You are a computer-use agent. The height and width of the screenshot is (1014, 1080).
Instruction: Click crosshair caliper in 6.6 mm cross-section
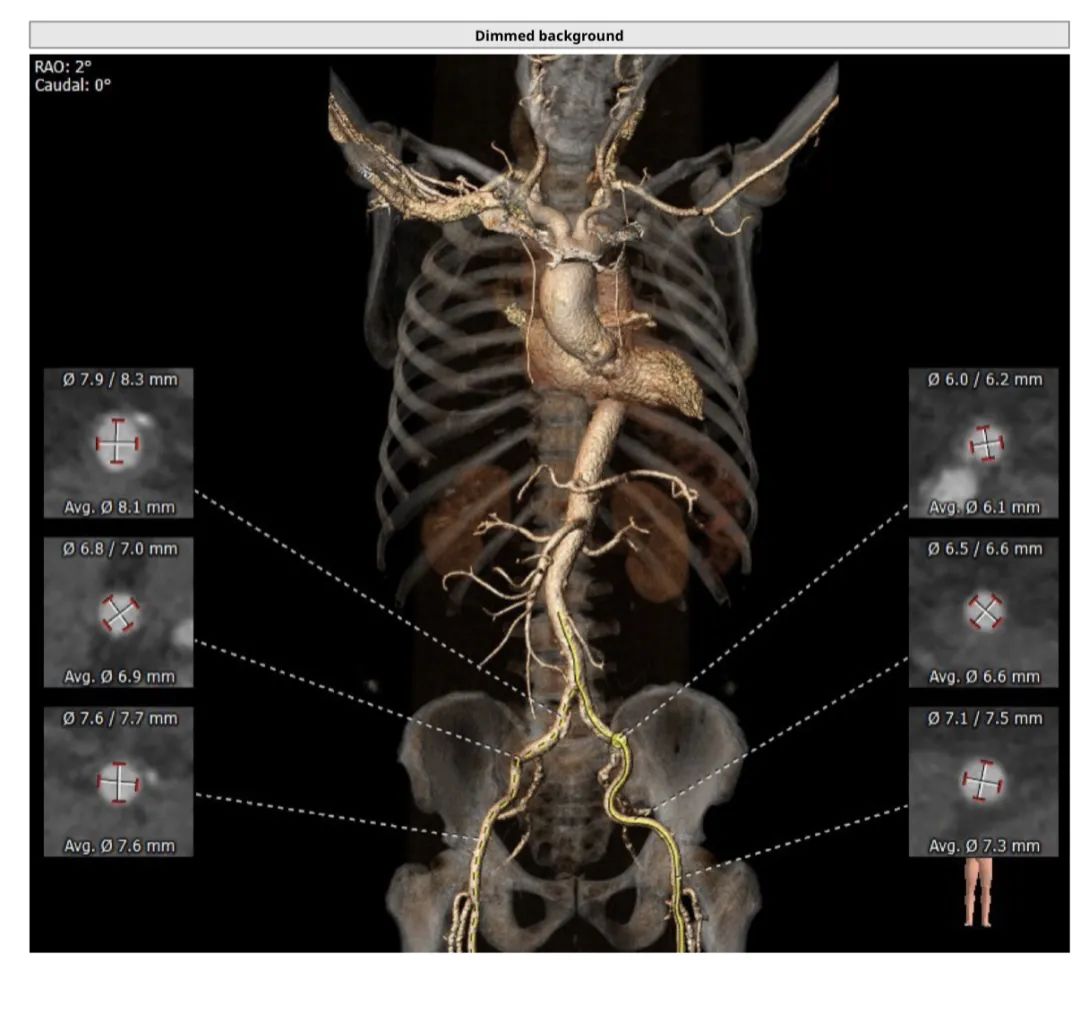[986, 611]
